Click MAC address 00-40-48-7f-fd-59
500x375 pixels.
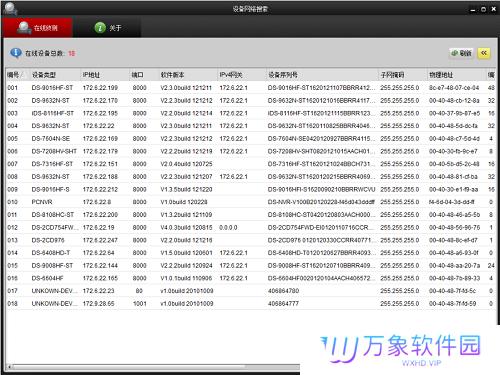(452, 303)
